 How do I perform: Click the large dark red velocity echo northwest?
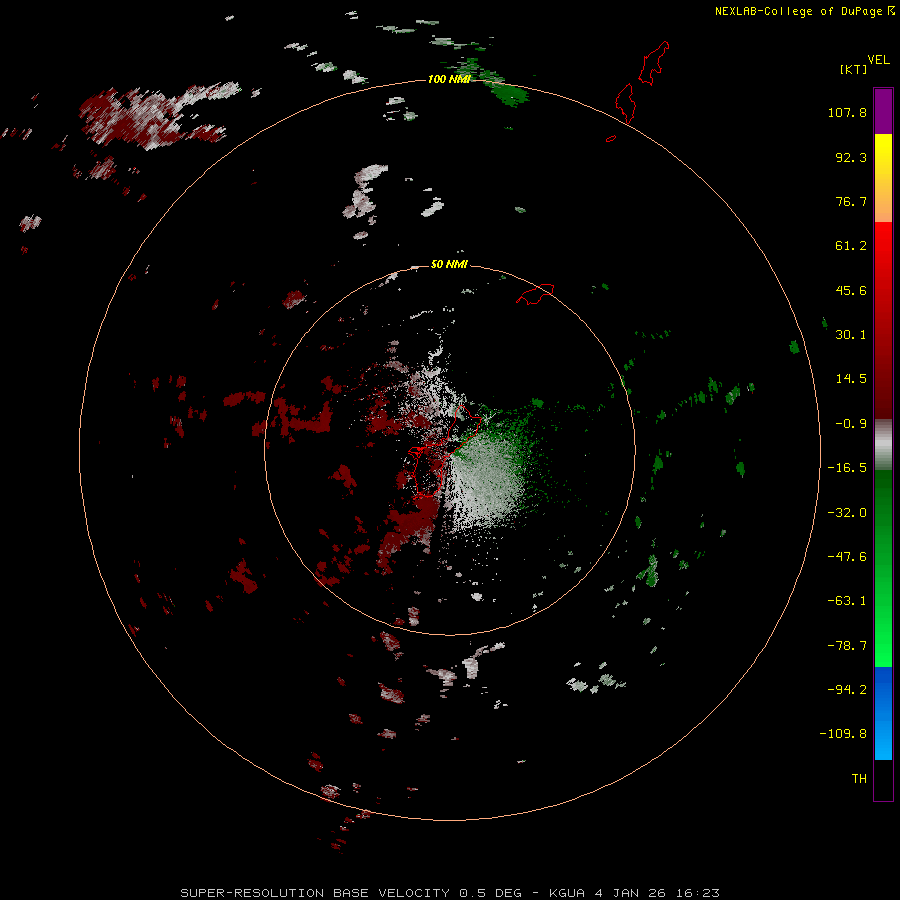[150, 119]
